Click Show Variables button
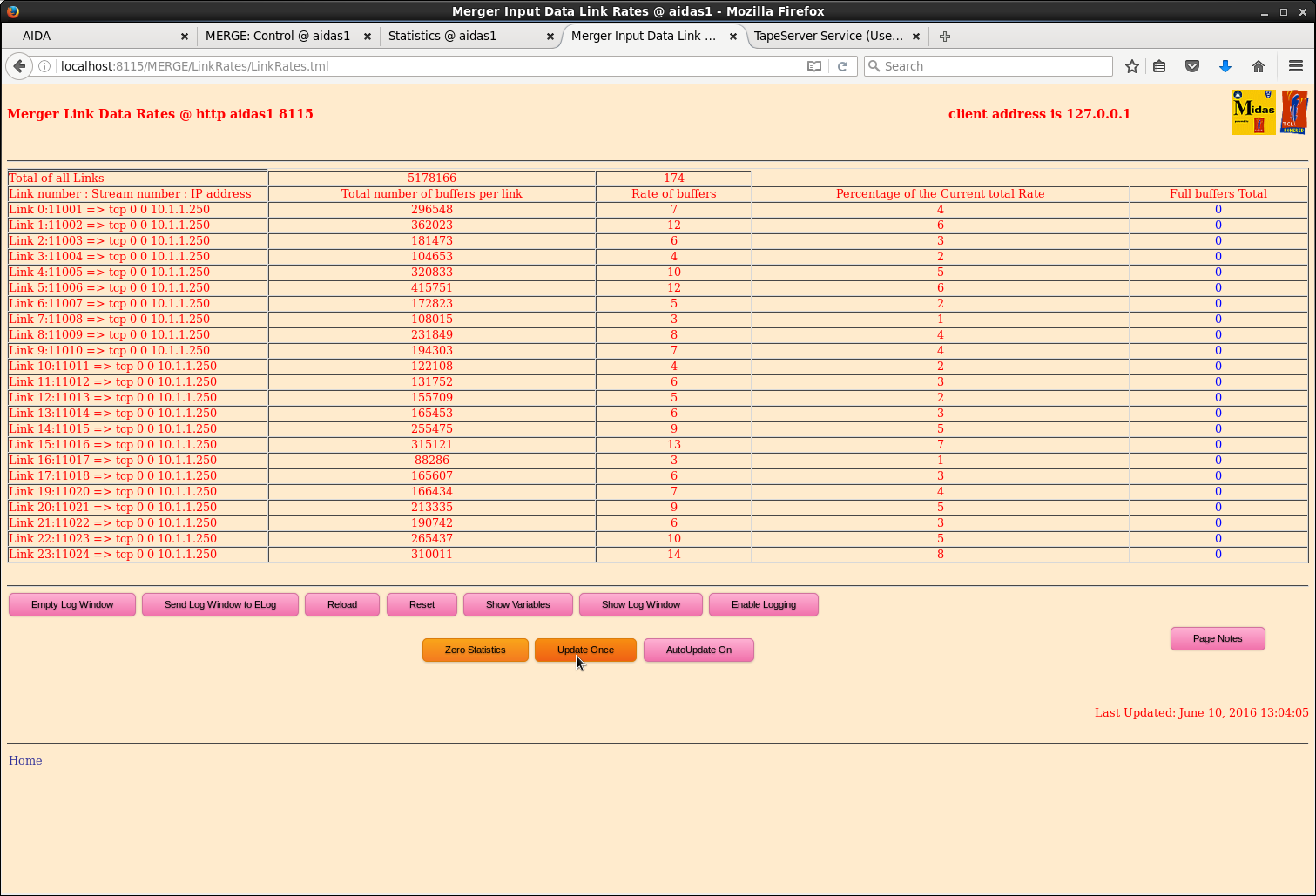This screenshot has width=1316, height=896. tap(518, 604)
